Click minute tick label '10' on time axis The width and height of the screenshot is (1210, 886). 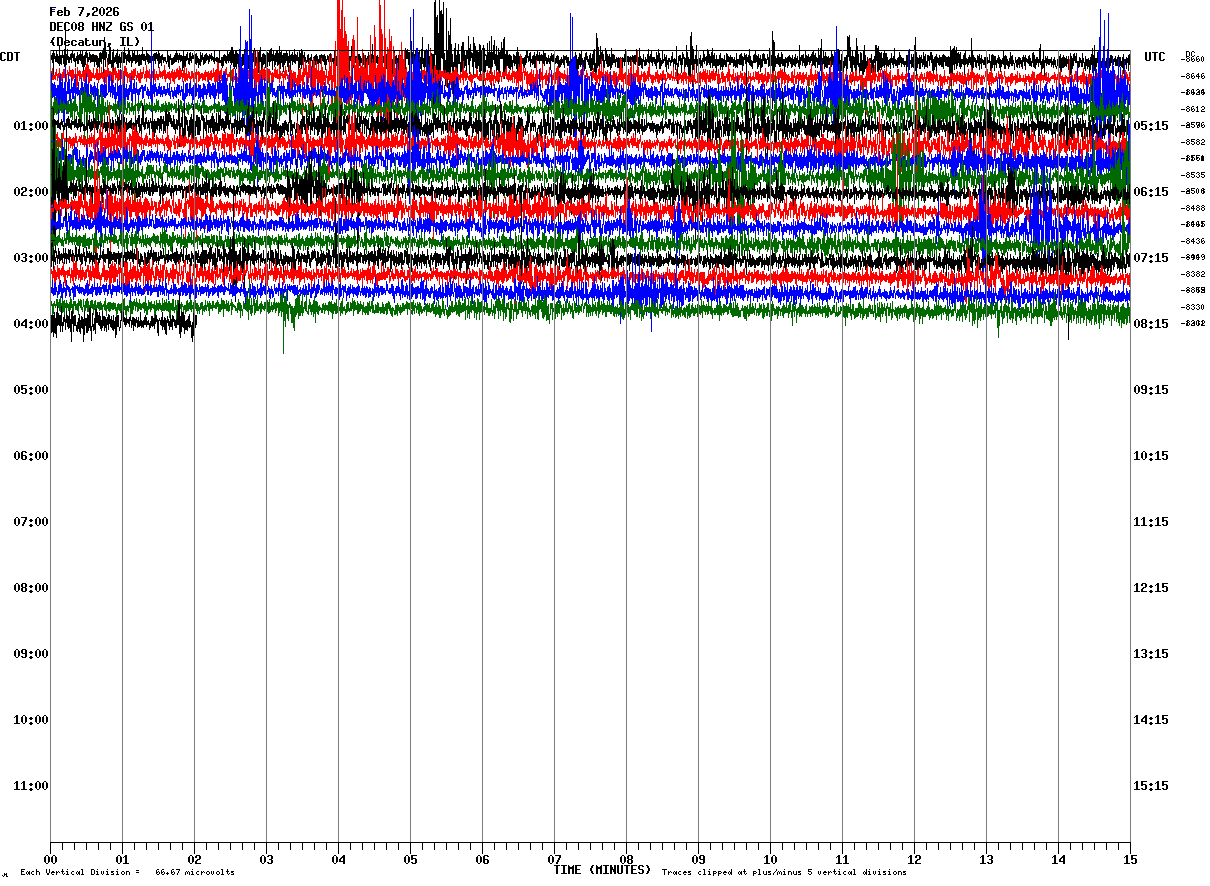[770, 859]
